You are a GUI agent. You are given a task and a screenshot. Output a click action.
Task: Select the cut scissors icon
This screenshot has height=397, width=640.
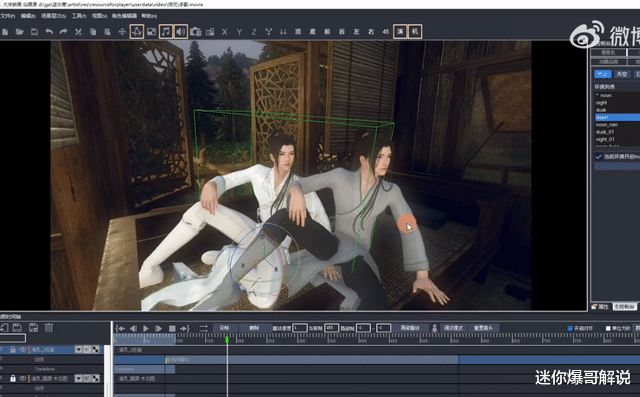coord(78,32)
